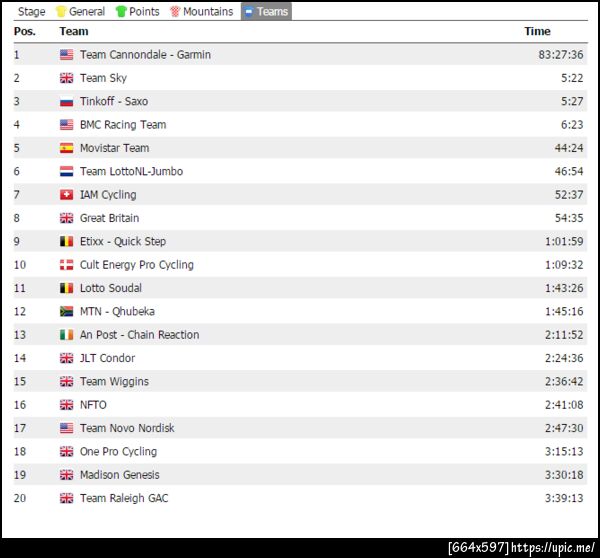Click the polka dot jersey icon
Viewport: 600px width, 558px height.
[175, 11]
